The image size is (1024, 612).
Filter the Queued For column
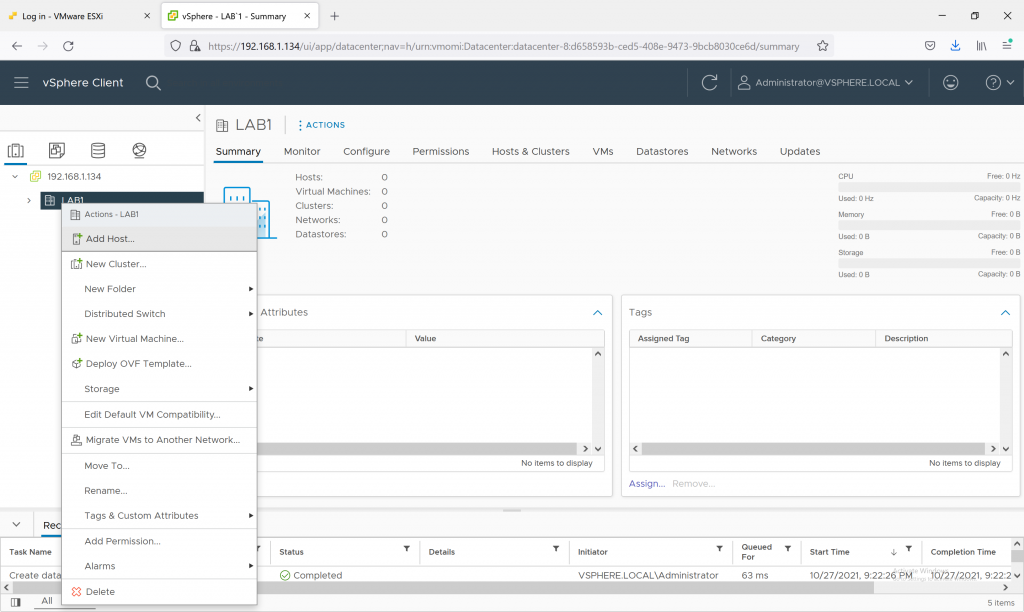point(788,549)
